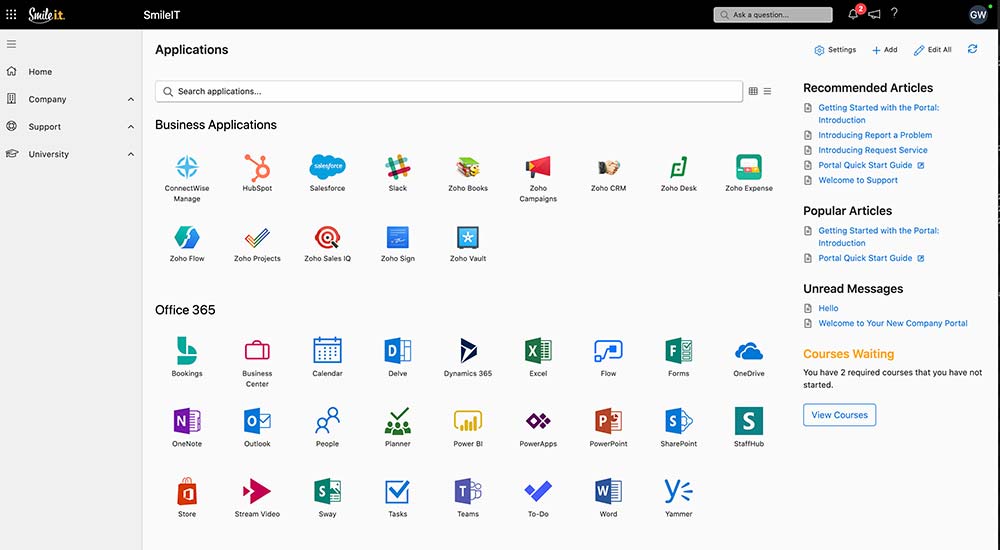1000x550 pixels.
Task: Open the GW user profile avatar
Action: tap(978, 15)
